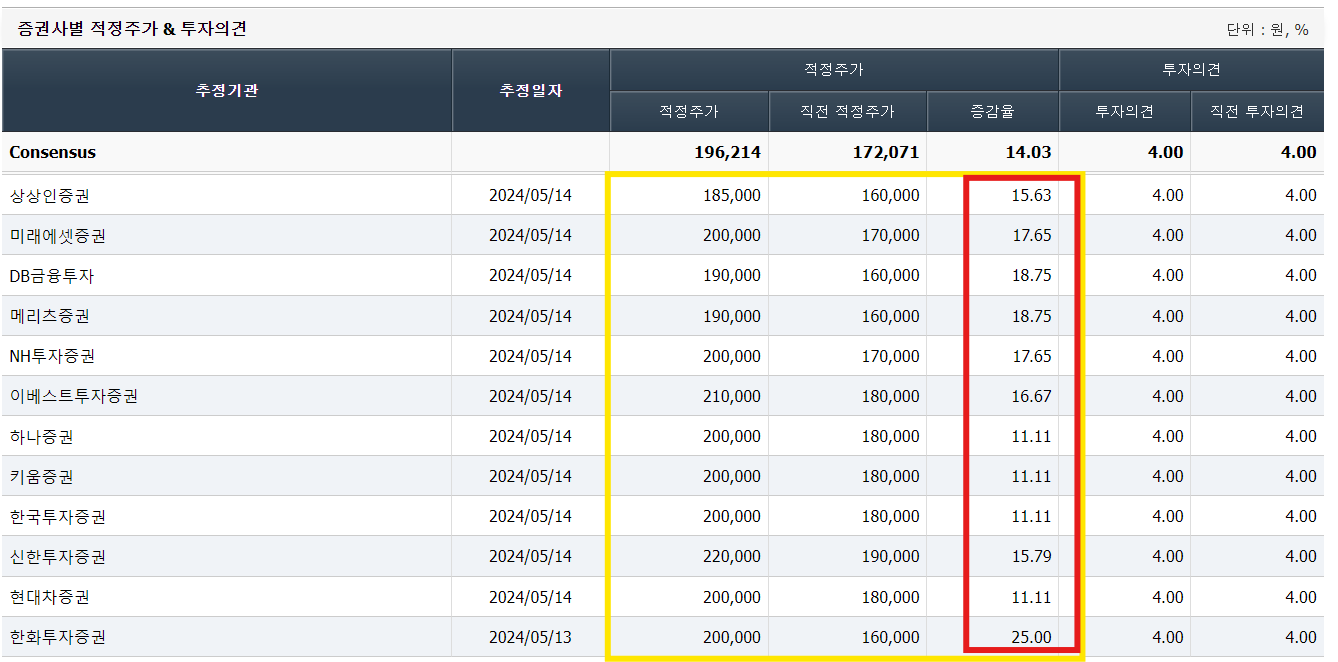The image size is (1338, 662).
Task: Click the 추정일자 column header
Action: tap(531, 91)
